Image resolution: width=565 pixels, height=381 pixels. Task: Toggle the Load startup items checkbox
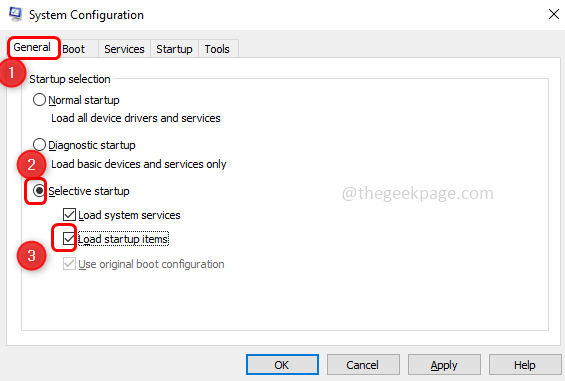click(68, 239)
